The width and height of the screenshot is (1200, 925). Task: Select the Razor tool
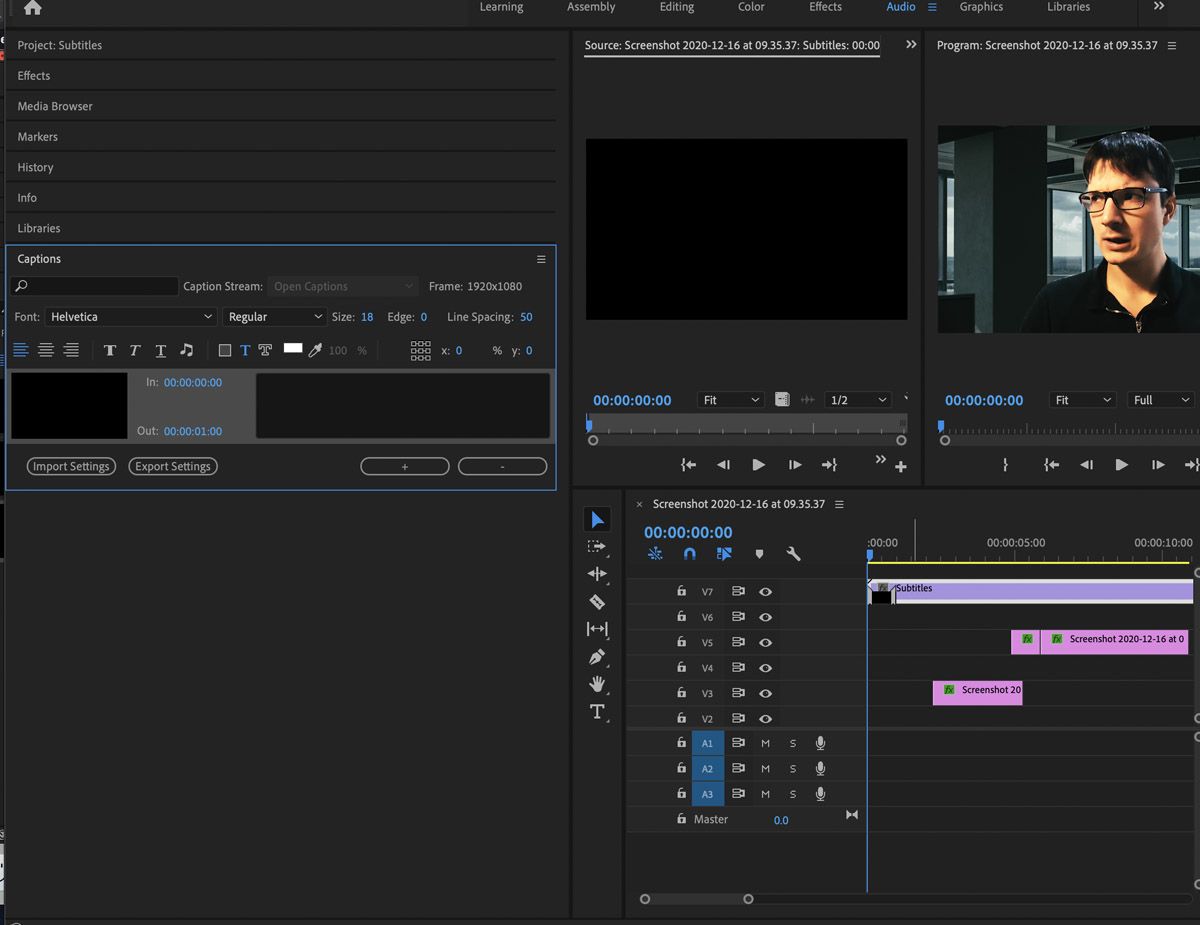[597, 602]
